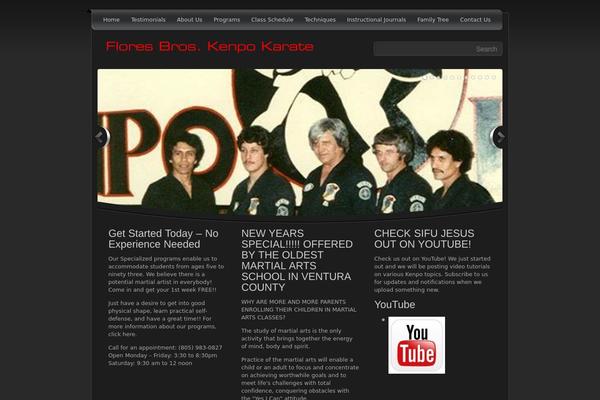Click the 'Saturday: 9:30 am to 12 noon' text

point(150,363)
